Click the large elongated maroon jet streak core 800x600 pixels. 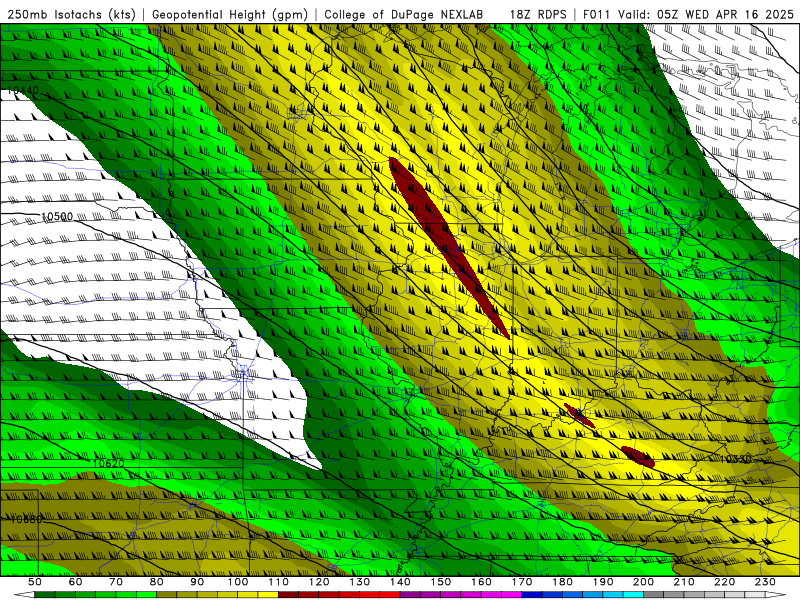tap(448, 246)
